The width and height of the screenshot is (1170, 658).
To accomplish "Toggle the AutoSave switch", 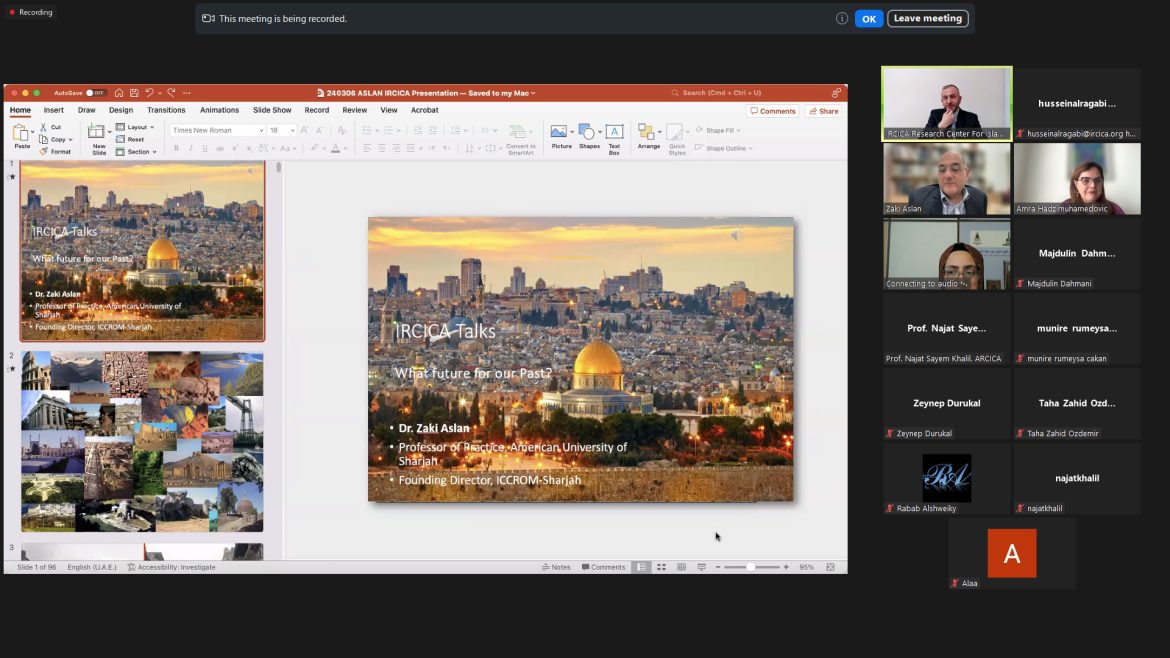I will click(95, 93).
